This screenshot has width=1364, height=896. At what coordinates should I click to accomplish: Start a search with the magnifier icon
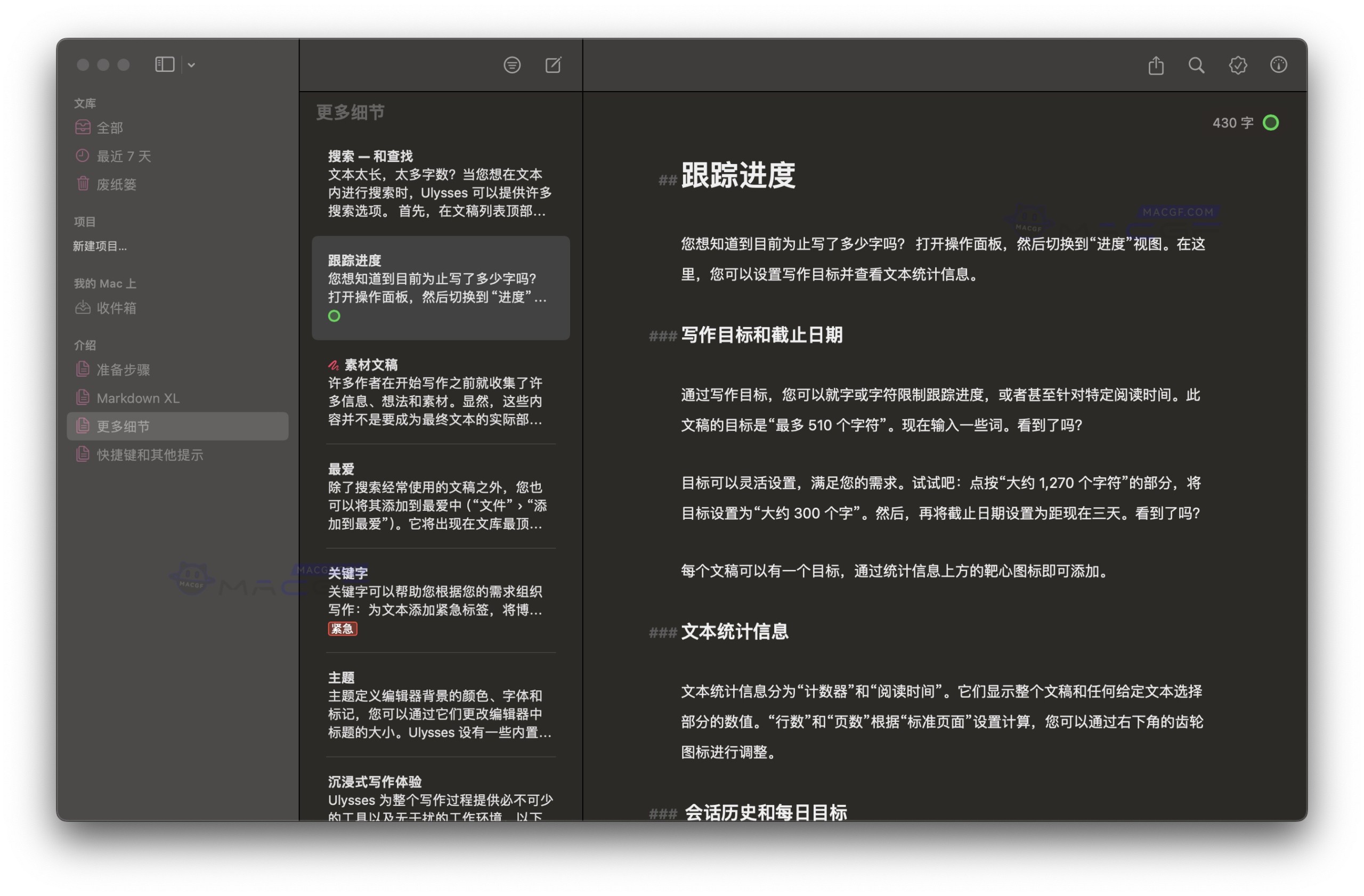click(1196, 66)
